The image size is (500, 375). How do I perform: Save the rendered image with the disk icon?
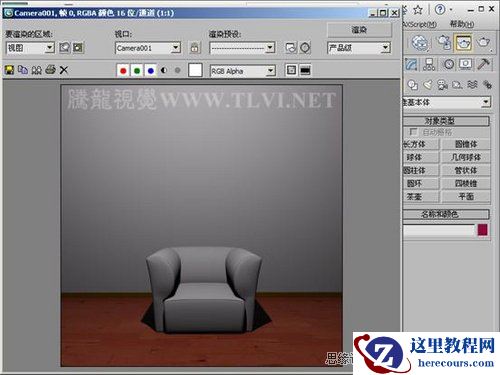pos(9,70)
